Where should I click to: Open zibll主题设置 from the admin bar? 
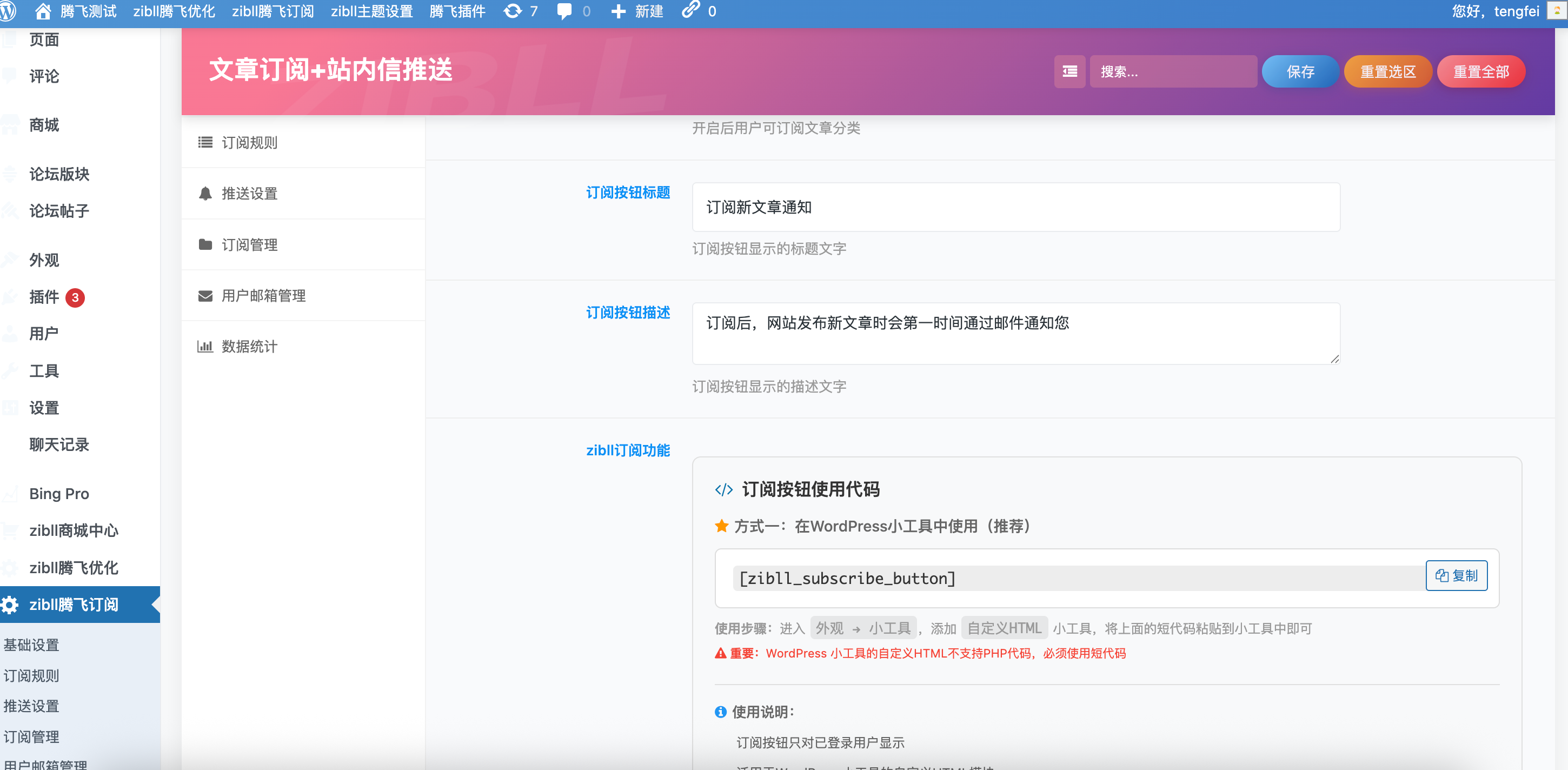pyautogui.click(x=371, y=11)
